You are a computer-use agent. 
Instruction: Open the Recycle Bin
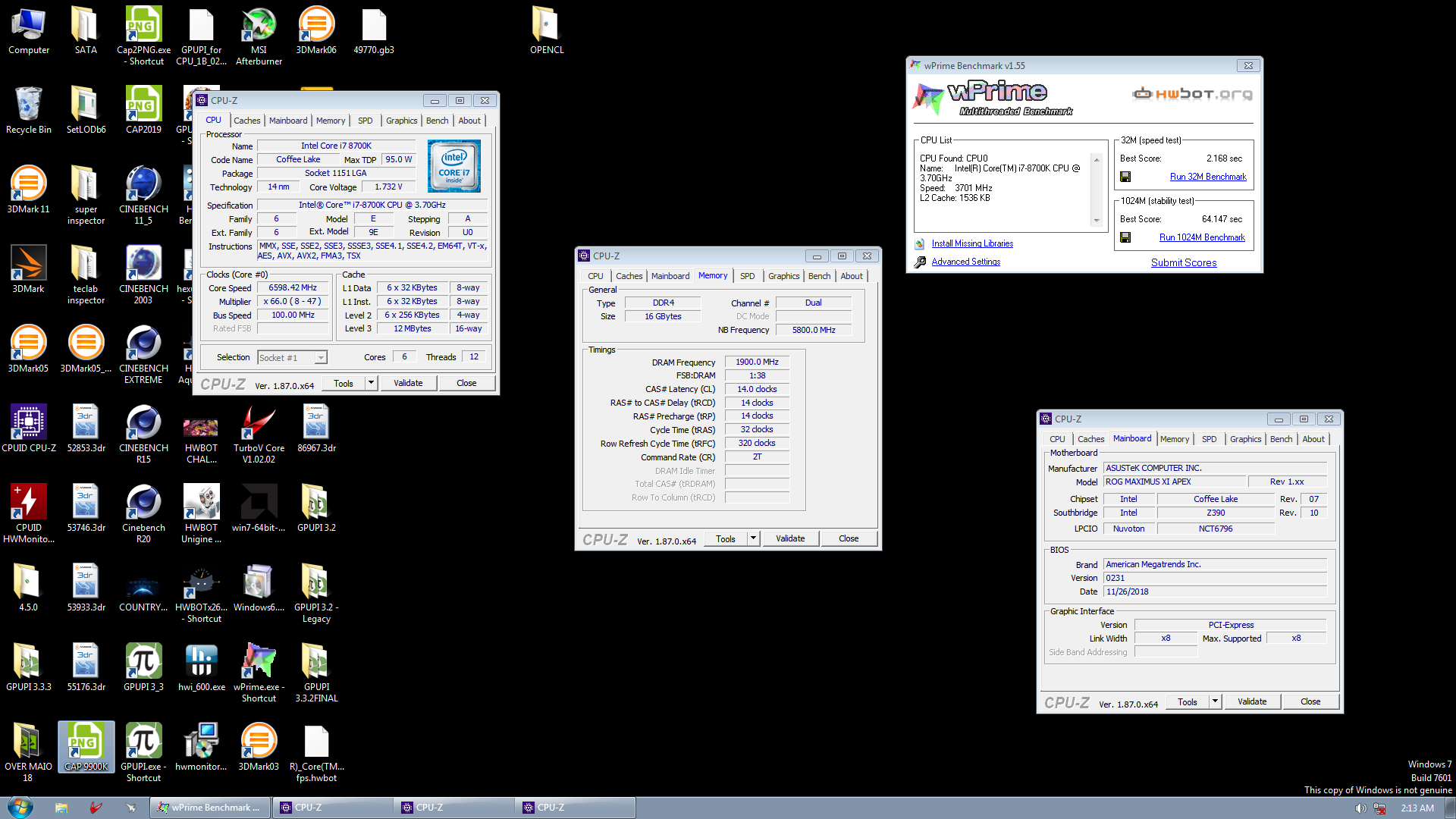pos(29,111)
